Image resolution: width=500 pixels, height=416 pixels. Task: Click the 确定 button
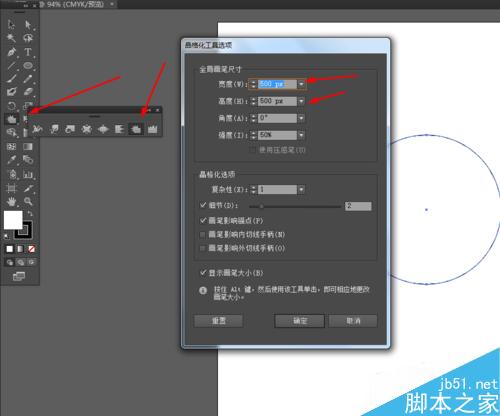click(299, 321)
